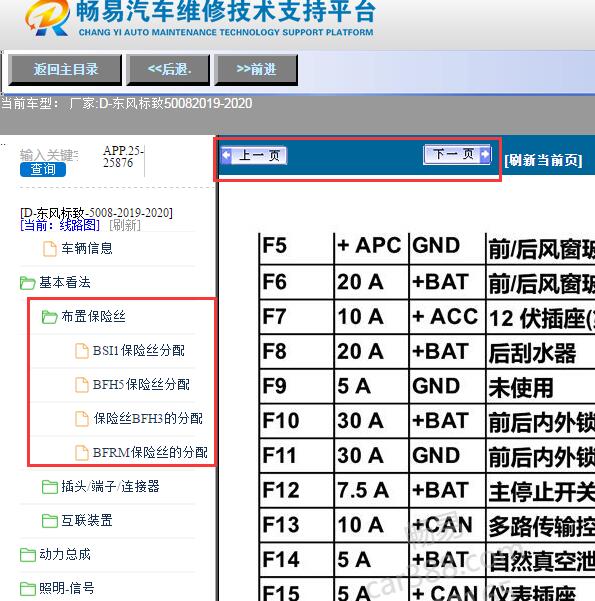Open 保险丝BFH3的分配 page

pos(148,418)
